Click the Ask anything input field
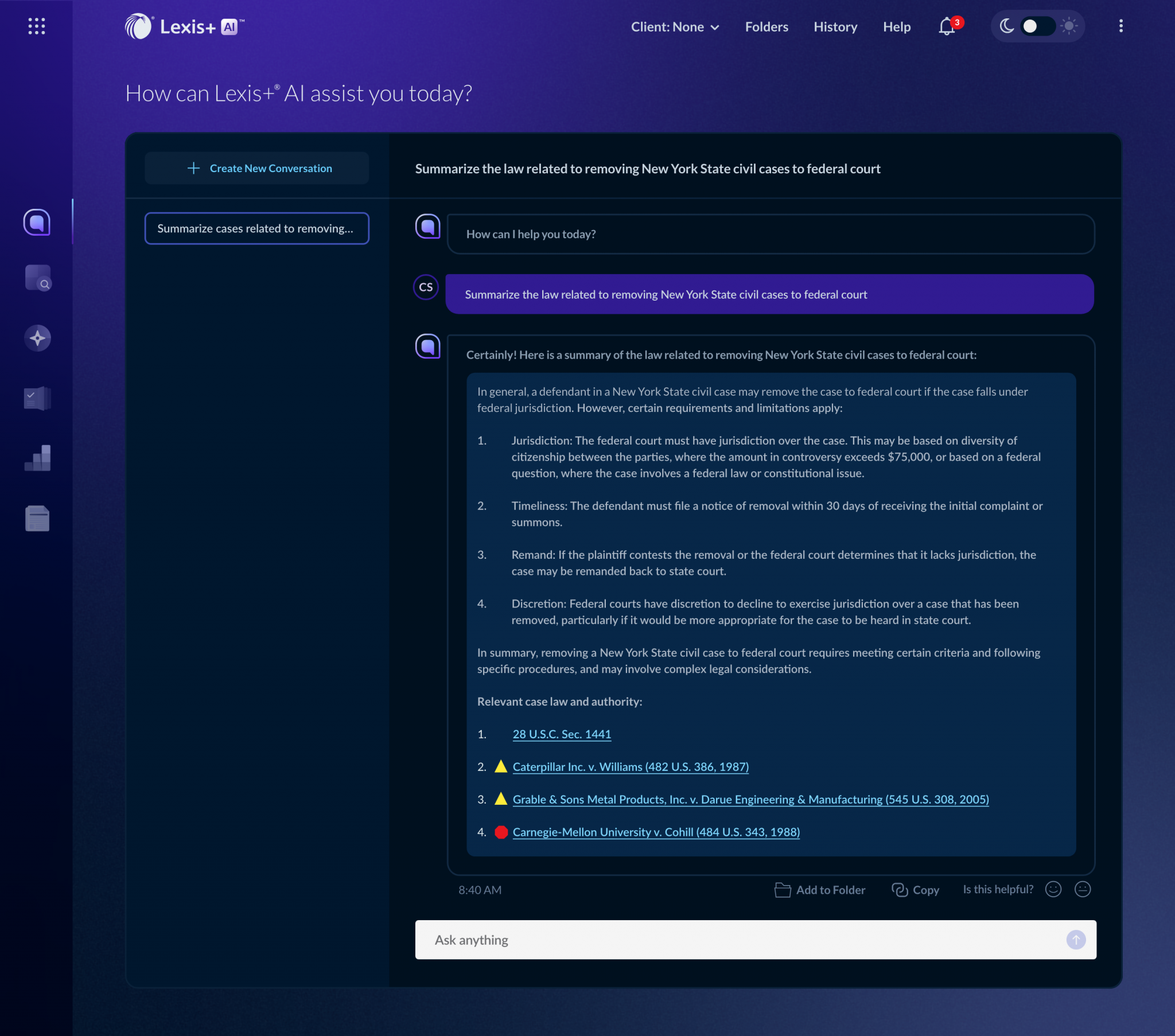 (690, 940)
